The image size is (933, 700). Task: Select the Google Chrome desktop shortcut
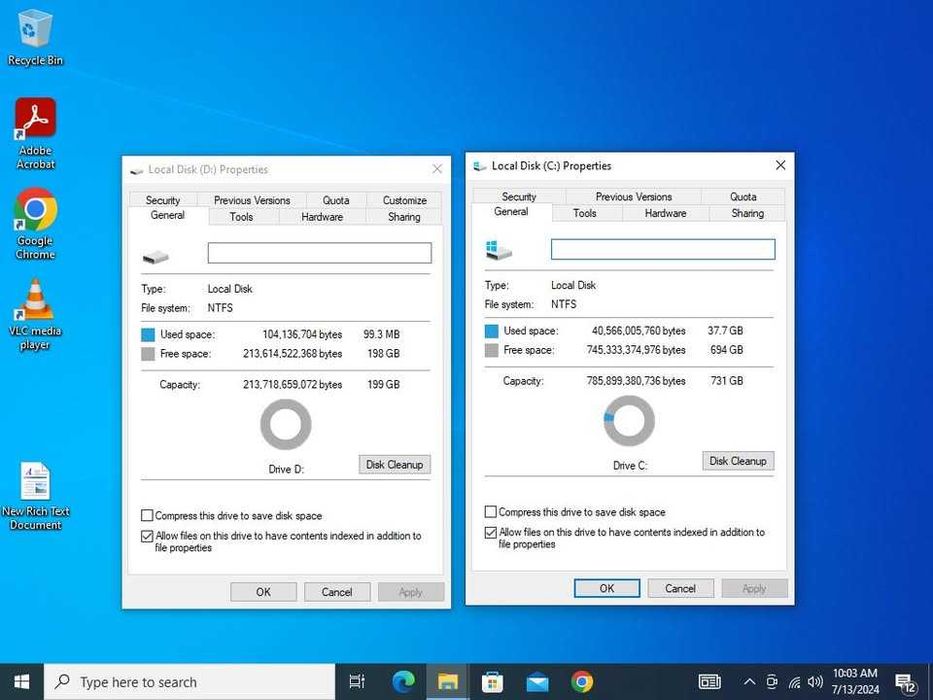coord(35,224)
